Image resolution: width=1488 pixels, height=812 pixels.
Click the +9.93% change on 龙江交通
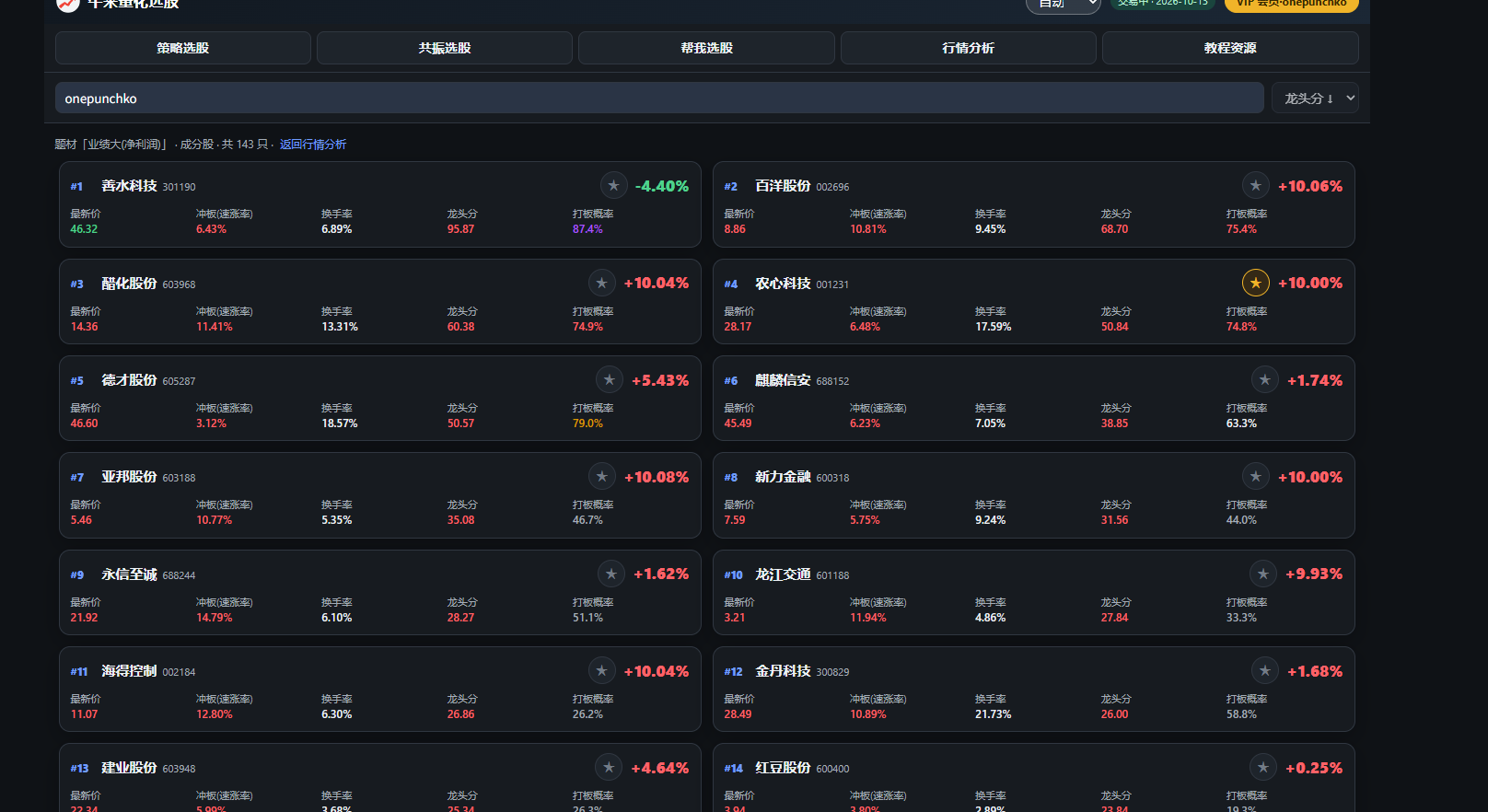[1314, 574]
